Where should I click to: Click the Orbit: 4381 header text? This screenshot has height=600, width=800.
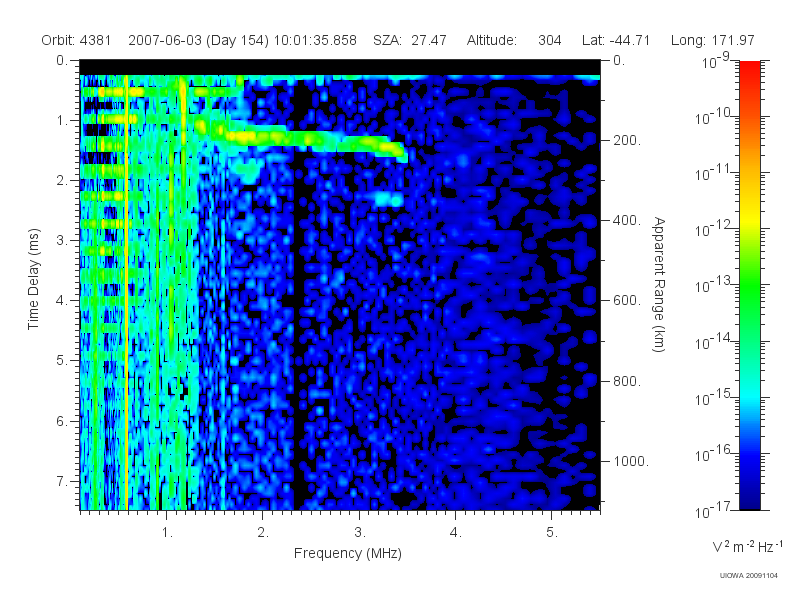coord(76,40)
